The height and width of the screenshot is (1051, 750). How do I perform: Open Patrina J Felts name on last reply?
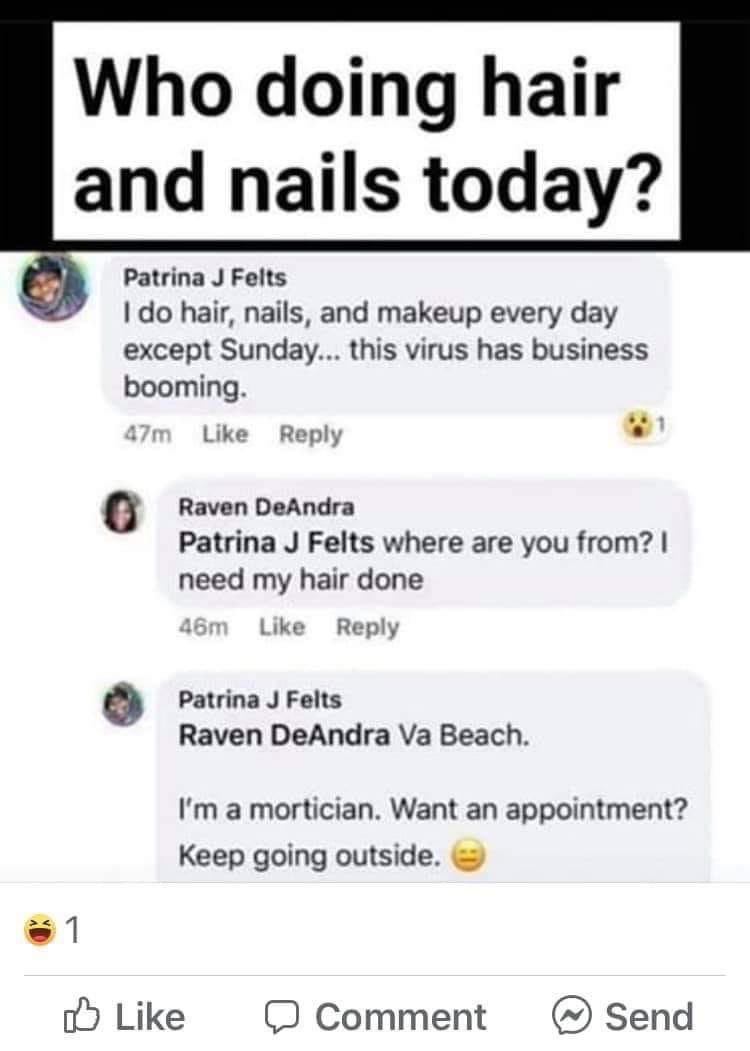pyautogui.click(x=260, y=700)
